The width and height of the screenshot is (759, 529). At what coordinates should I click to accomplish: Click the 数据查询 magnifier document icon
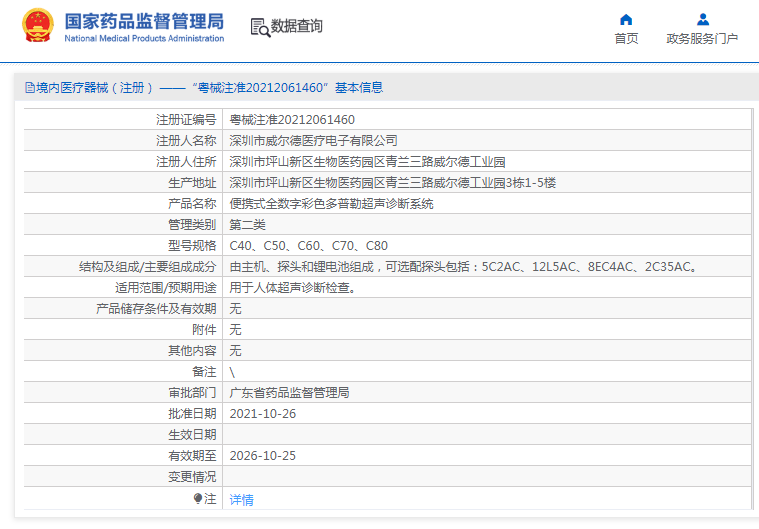(260, 27)
